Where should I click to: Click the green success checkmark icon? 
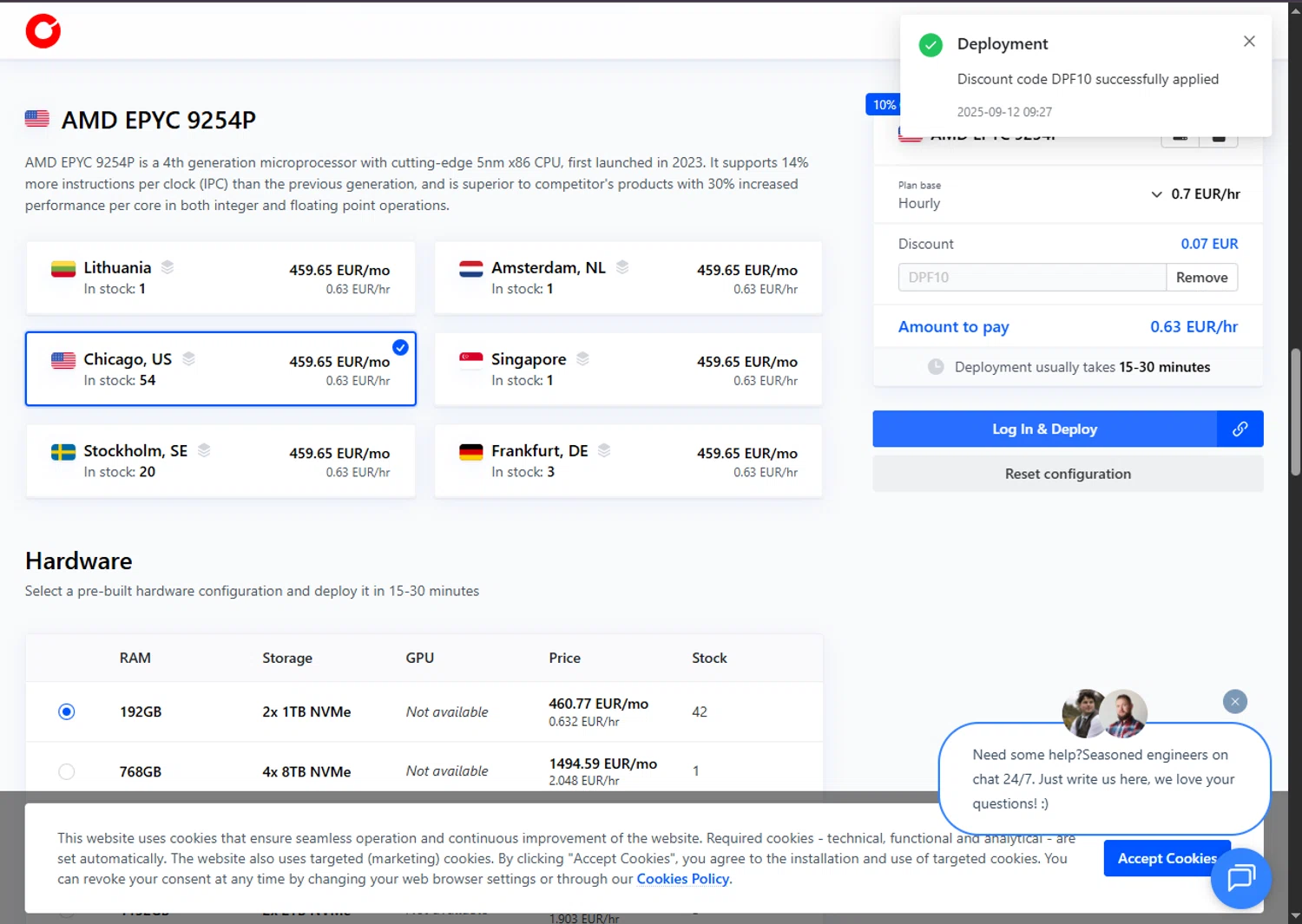[930, 45]
